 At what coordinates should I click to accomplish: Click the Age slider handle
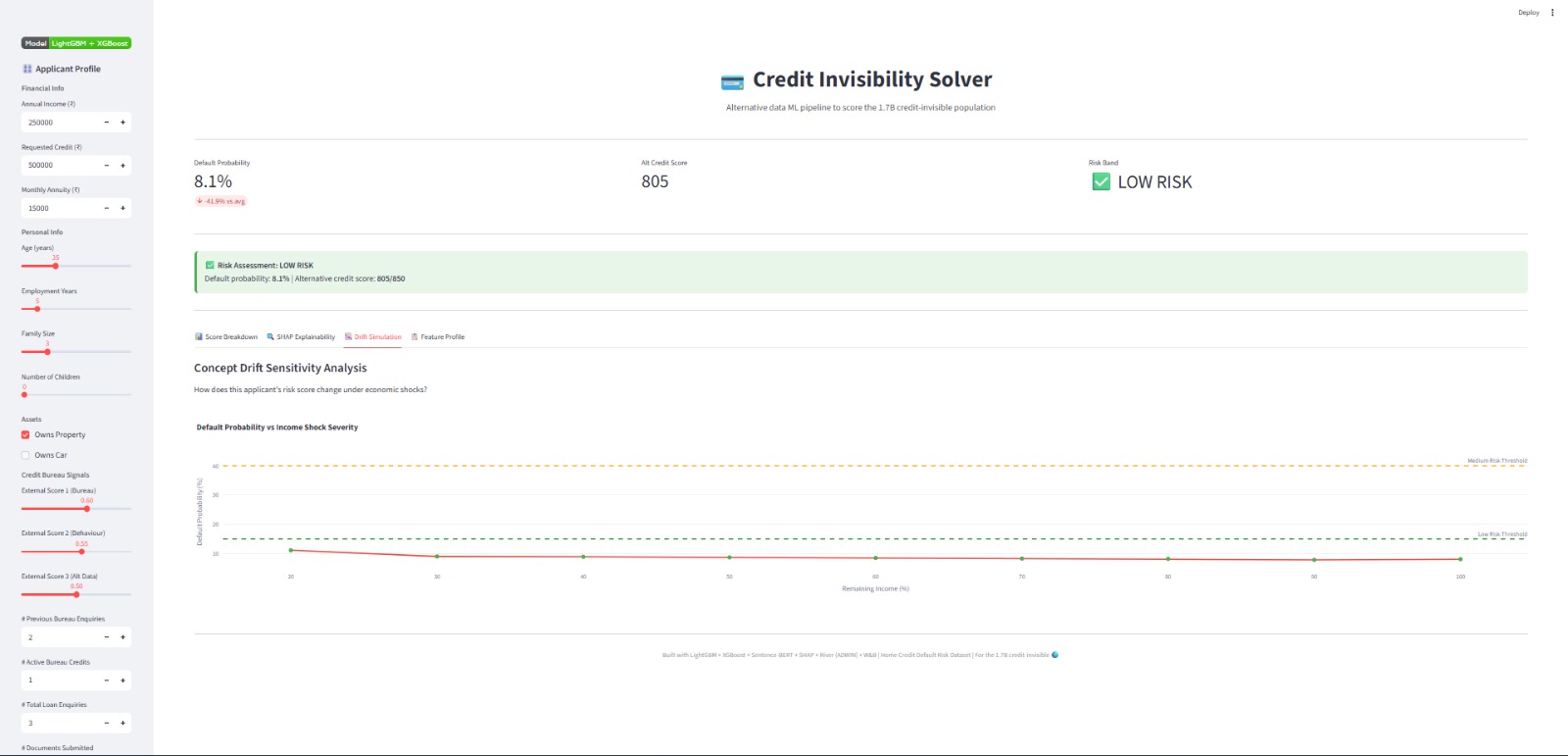point(56,266)
